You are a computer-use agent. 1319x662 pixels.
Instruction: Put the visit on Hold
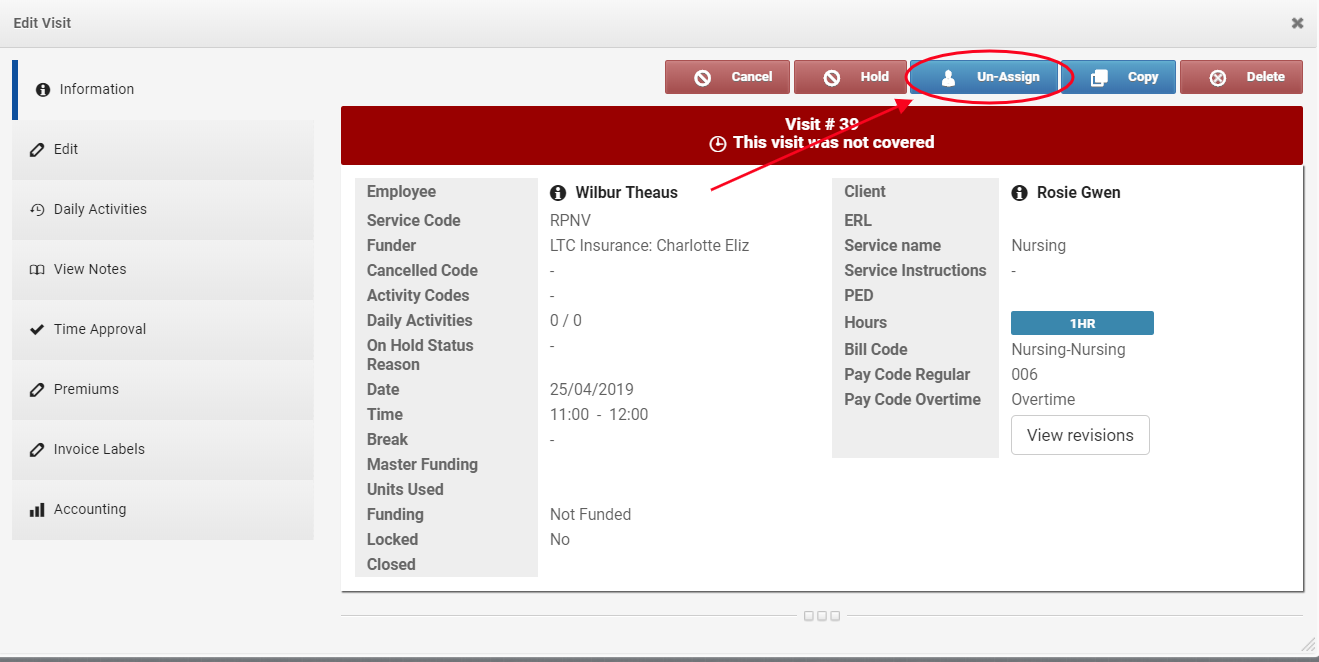click(x=850, y=77)
